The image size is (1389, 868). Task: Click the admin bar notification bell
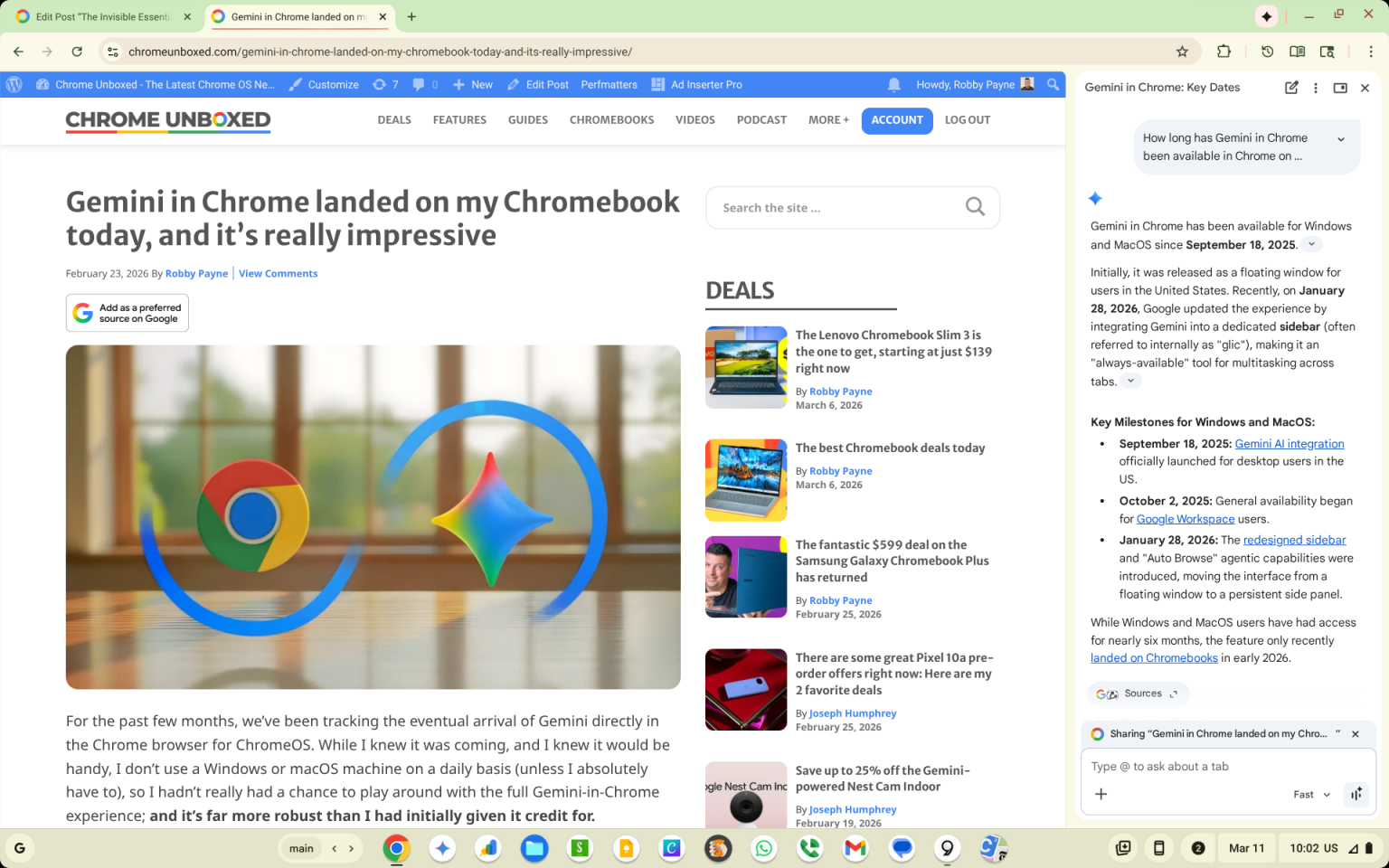893,84
